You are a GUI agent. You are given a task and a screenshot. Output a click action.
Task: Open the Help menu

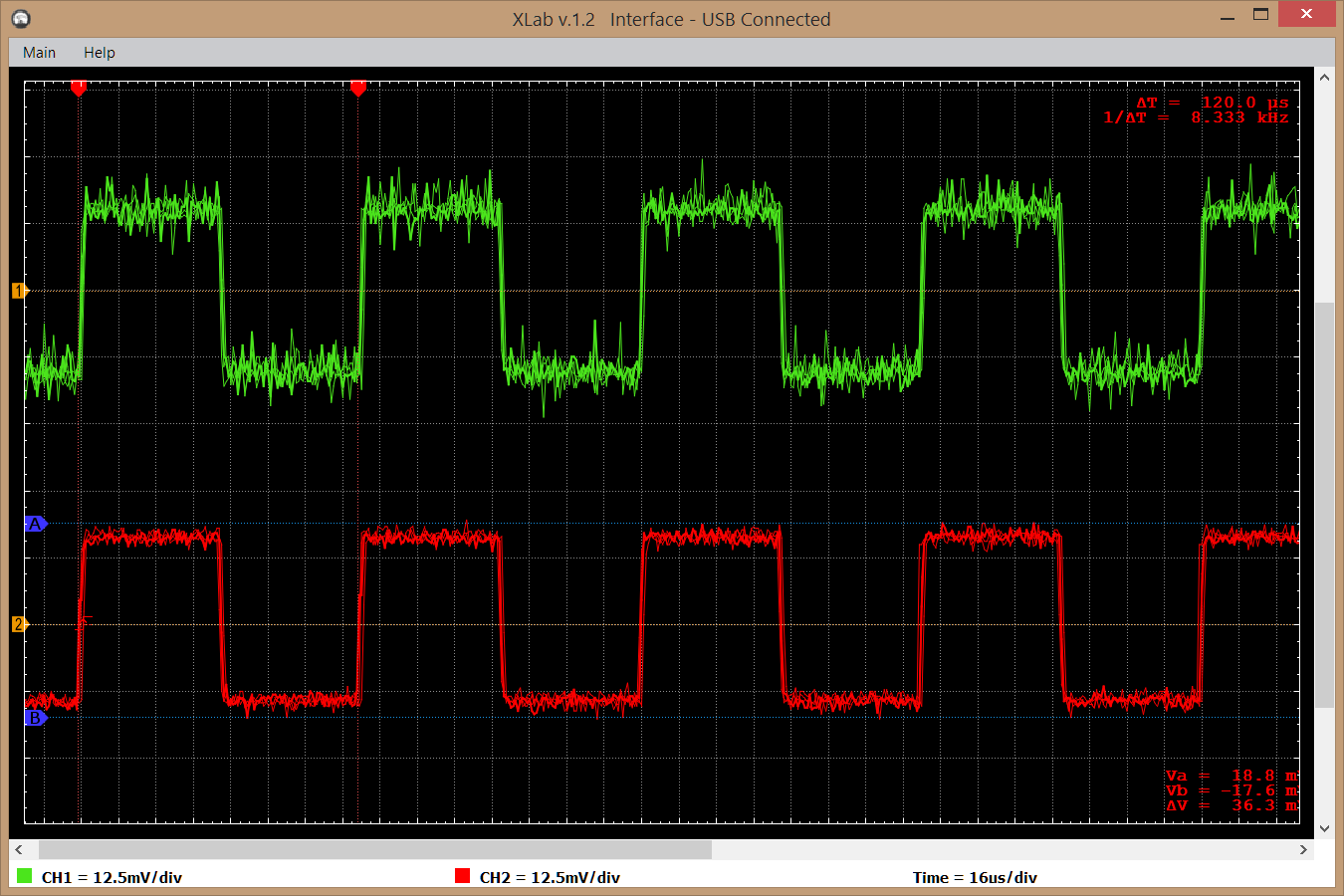[x=99, y=53]
